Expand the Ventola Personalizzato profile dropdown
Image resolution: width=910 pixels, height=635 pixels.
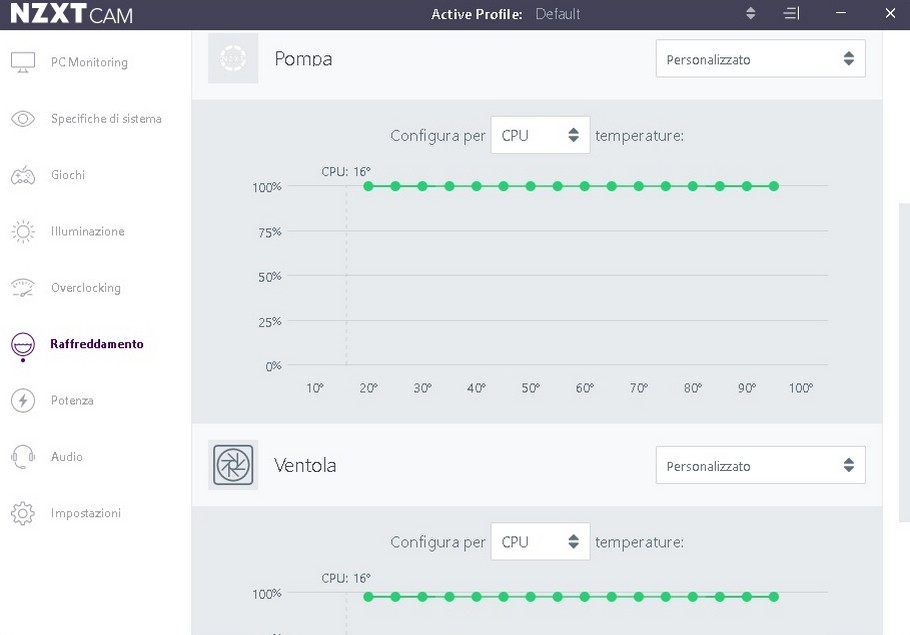point(760,466)
